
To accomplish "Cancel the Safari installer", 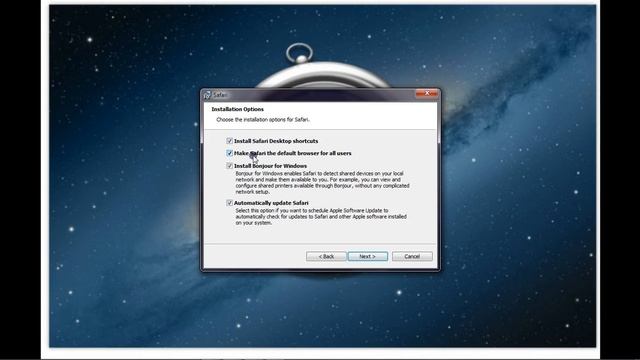I will pyautogui.click(x=412, y=256).
